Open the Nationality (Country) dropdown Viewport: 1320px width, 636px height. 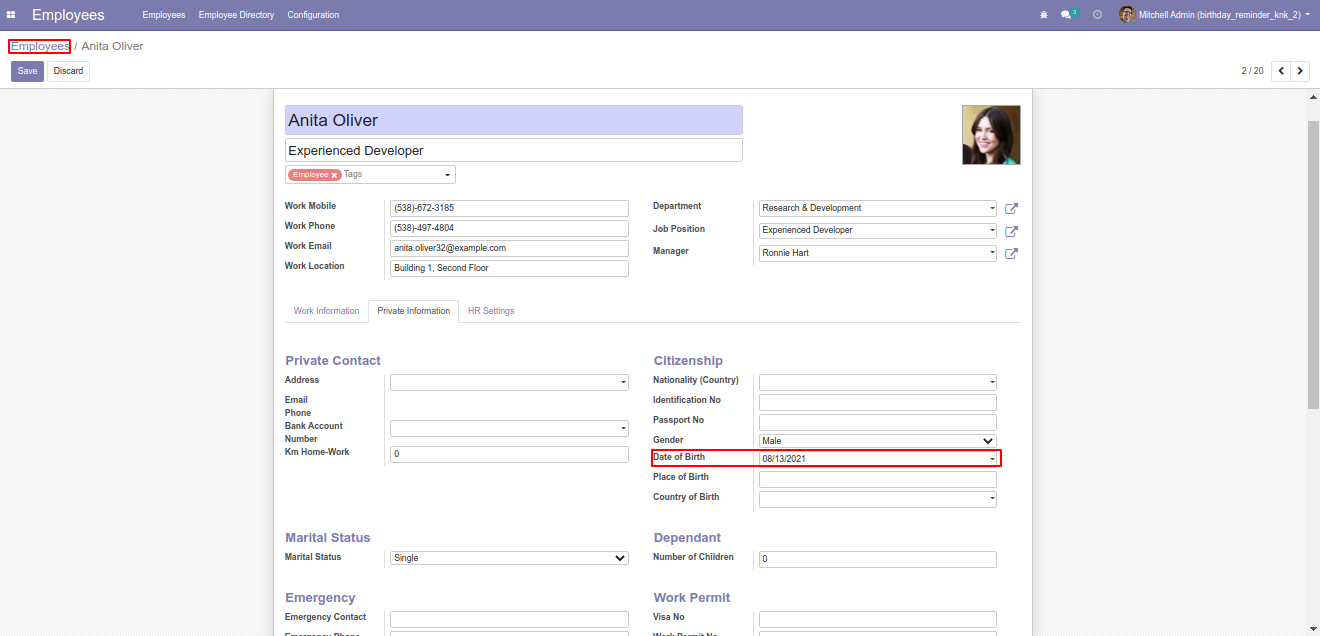pos(878,382)
